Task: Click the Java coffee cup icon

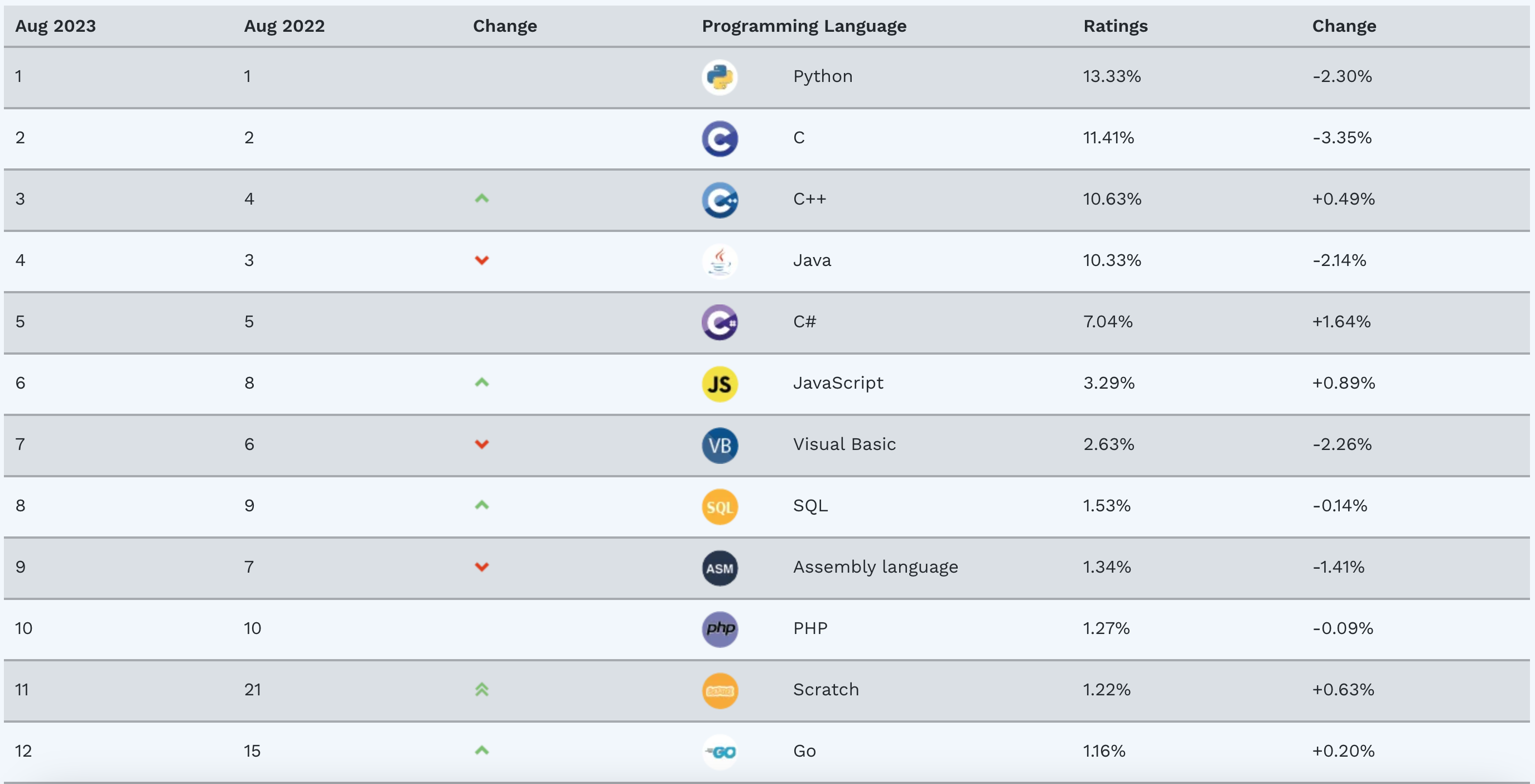Action: pyautogui.click(x=719, y=262)
